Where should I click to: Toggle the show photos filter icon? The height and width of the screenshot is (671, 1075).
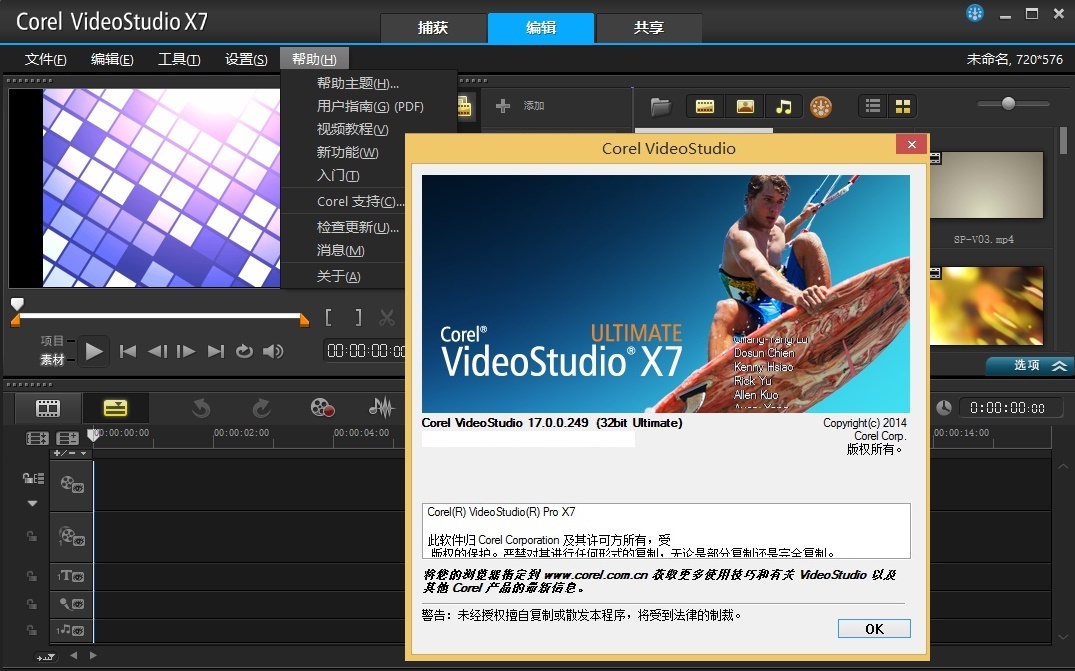[745, 106]
